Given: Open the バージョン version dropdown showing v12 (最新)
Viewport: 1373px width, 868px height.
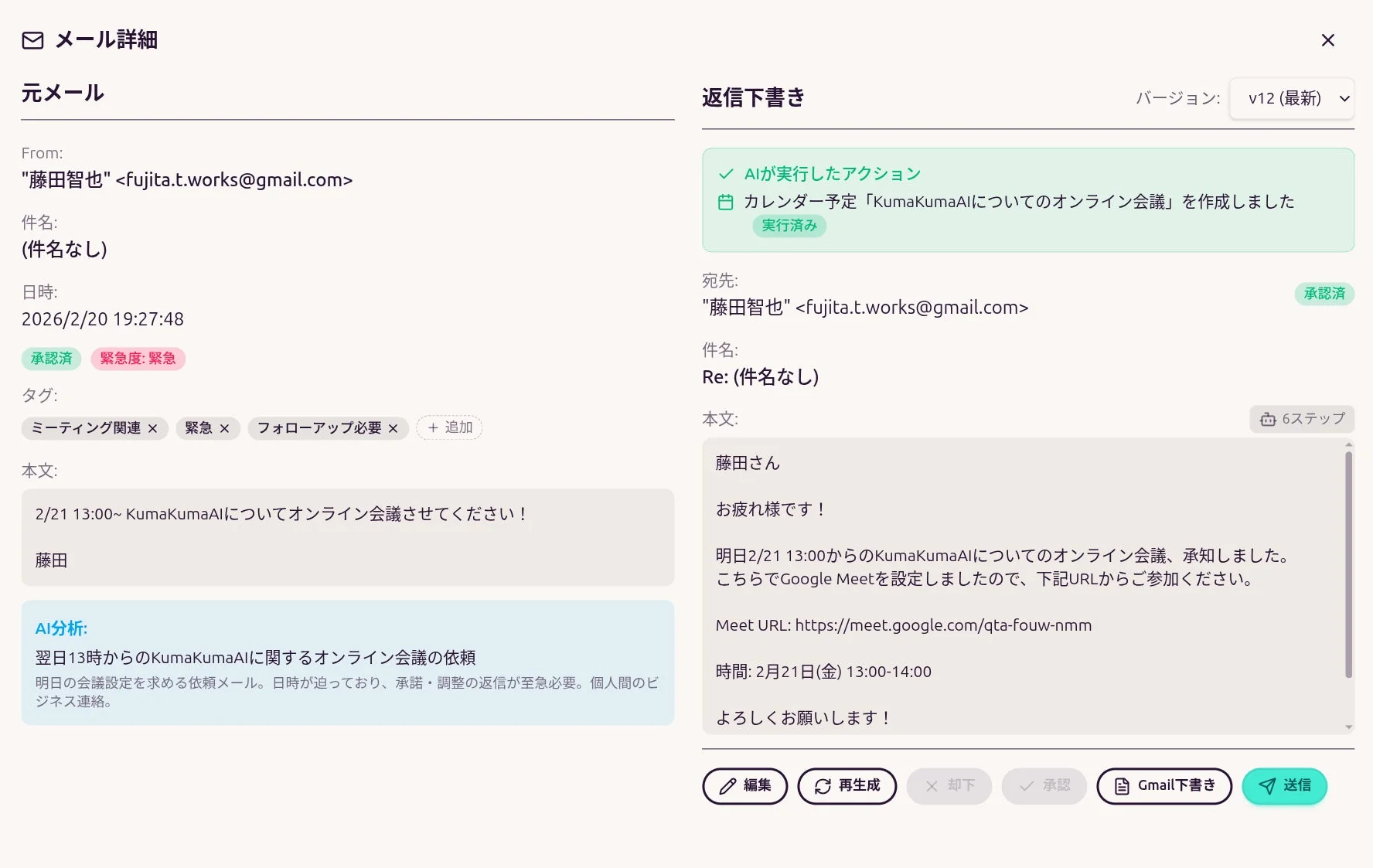Looking at the screenshot, I should point(1291,99).
